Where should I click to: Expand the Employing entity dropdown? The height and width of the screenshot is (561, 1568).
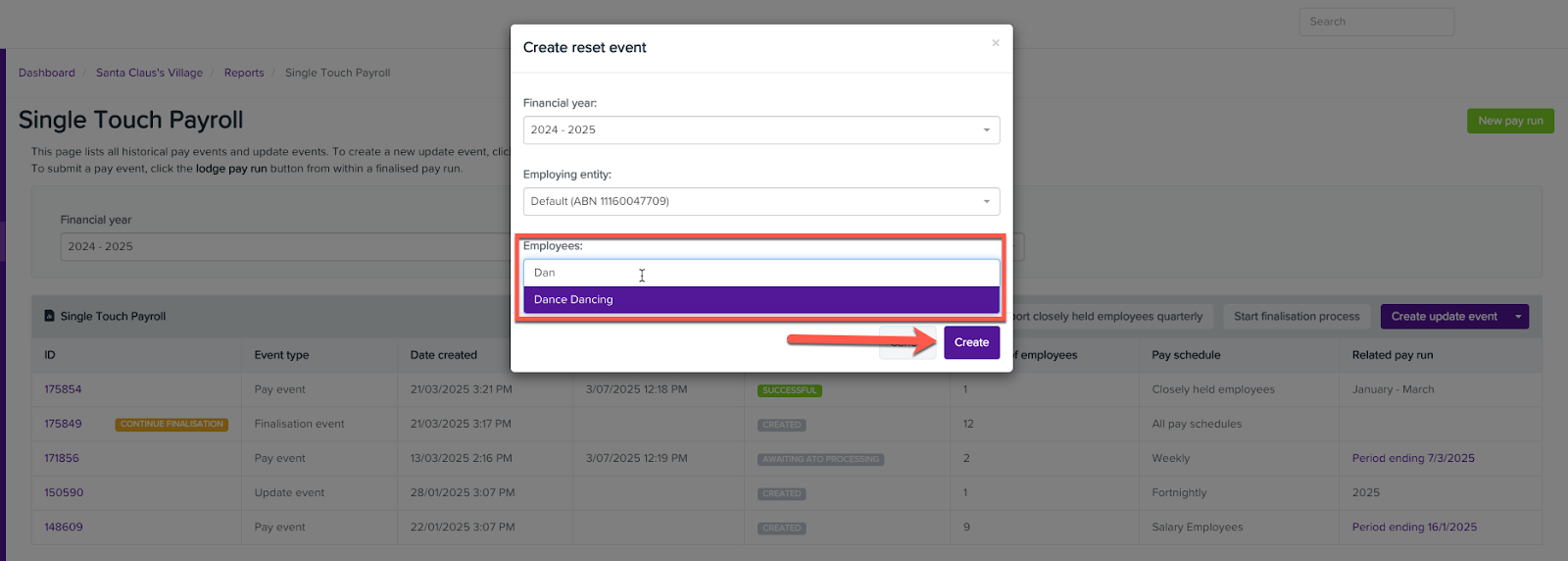click(760, 202)
